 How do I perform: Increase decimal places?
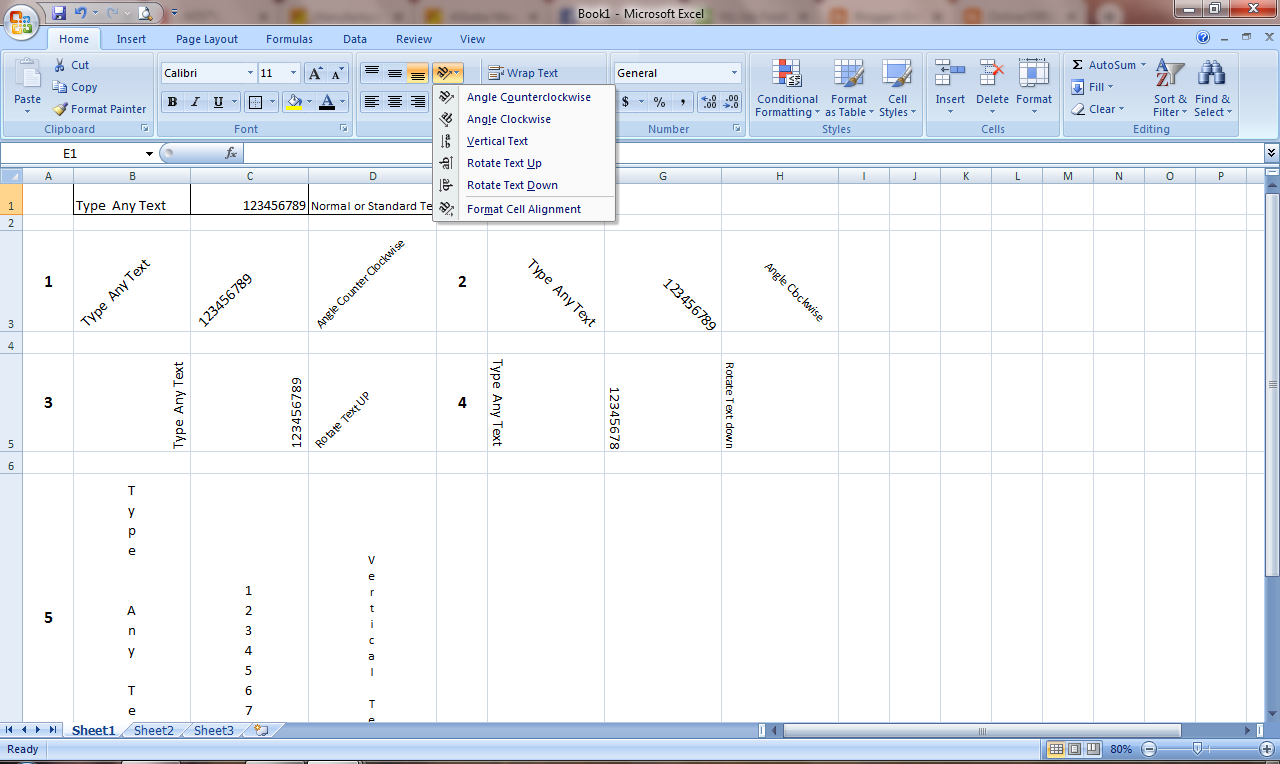pos(709,102)
